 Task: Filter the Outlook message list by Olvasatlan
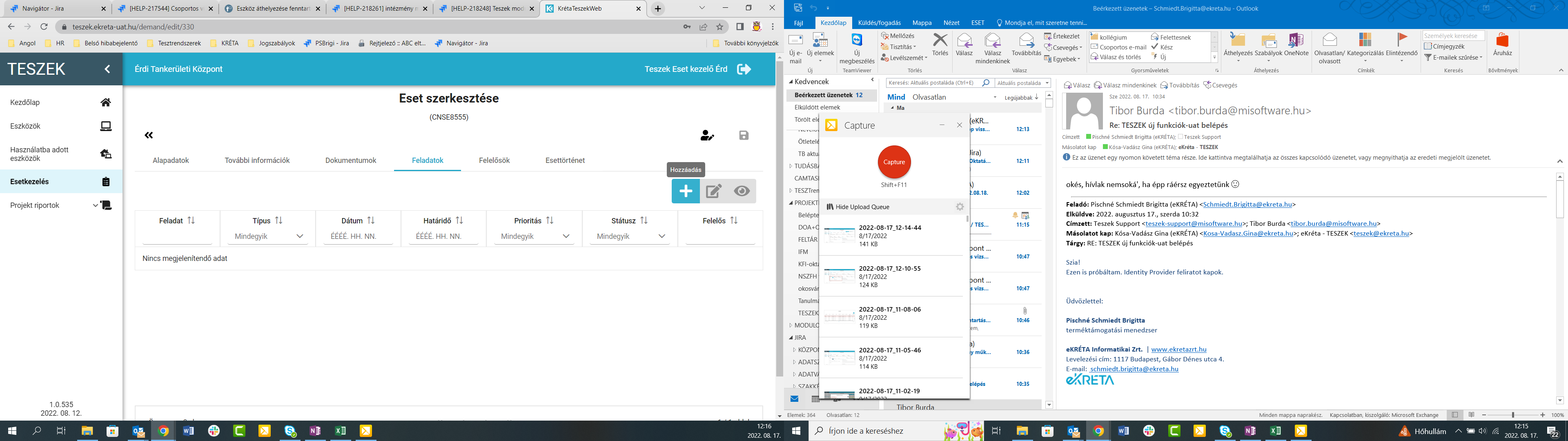click(x=929, y=97)
